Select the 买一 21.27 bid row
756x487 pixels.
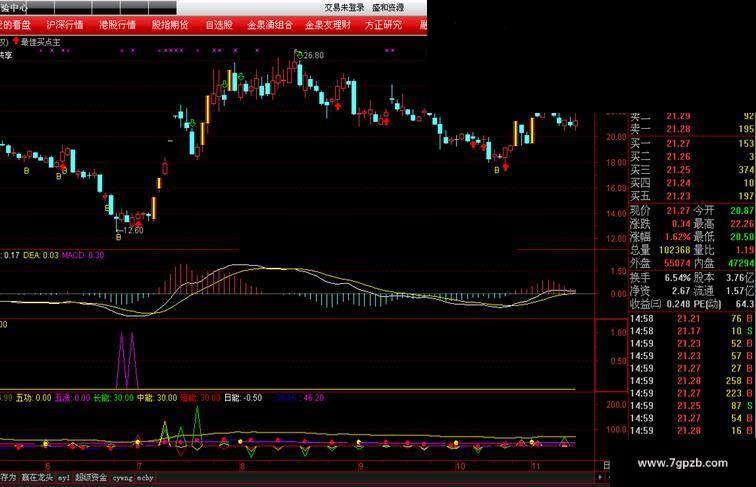click(692, 144)
